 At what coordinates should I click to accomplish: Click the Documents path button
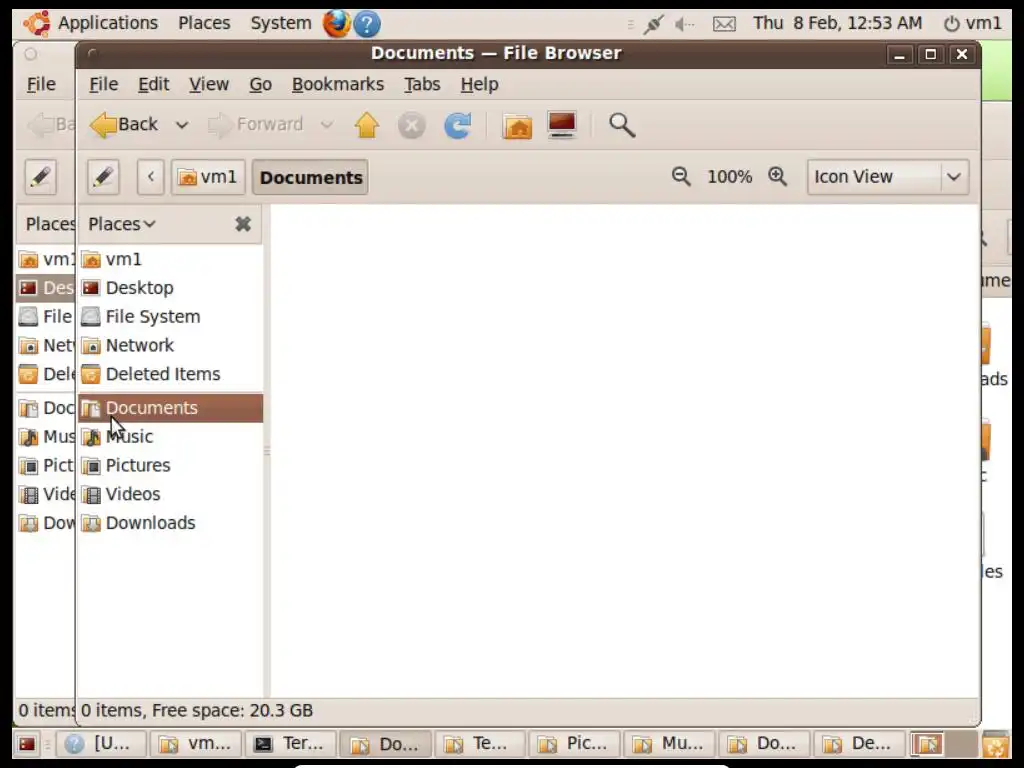310,177
